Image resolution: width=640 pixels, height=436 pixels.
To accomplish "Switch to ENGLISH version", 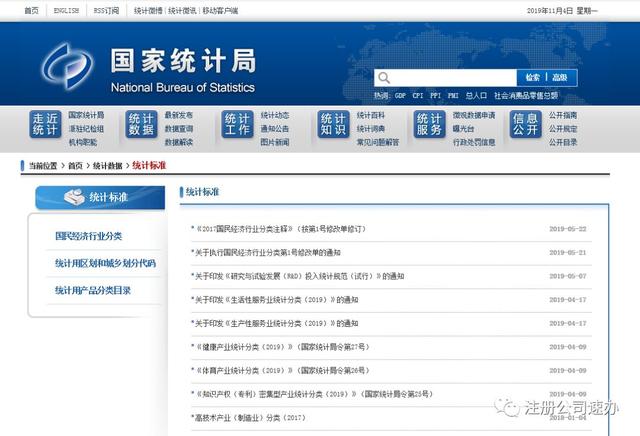I will pyautogui.click(x=67, y=11).
